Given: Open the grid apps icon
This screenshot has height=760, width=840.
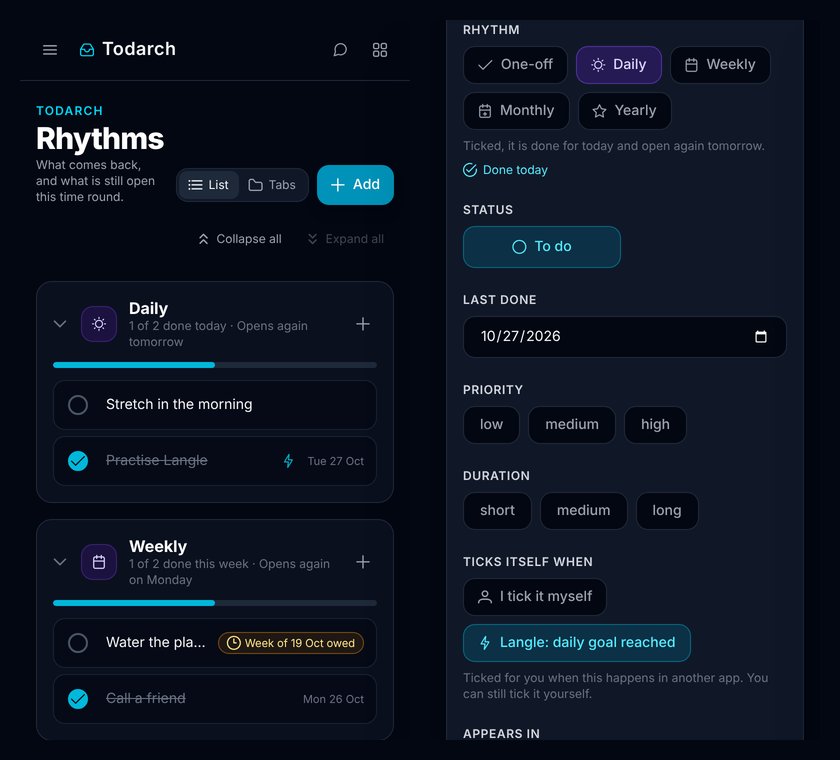Looking at the screenshot, I should pos(380,50).
